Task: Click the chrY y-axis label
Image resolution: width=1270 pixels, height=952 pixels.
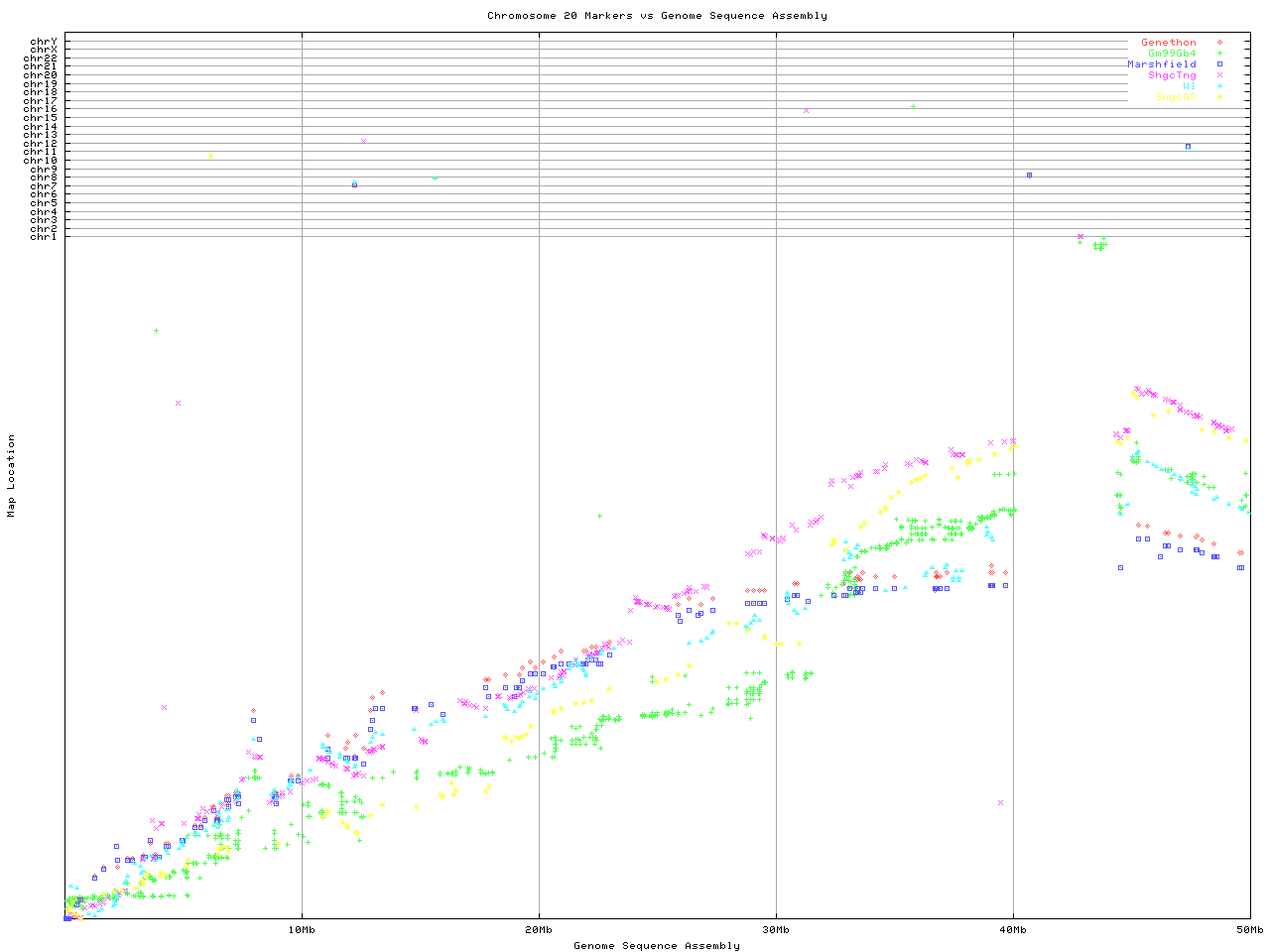Action: coord(44,42)
